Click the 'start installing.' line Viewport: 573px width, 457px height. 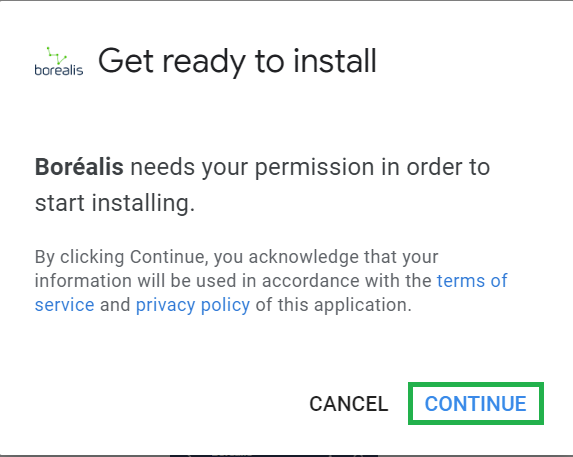click(115, 203)
